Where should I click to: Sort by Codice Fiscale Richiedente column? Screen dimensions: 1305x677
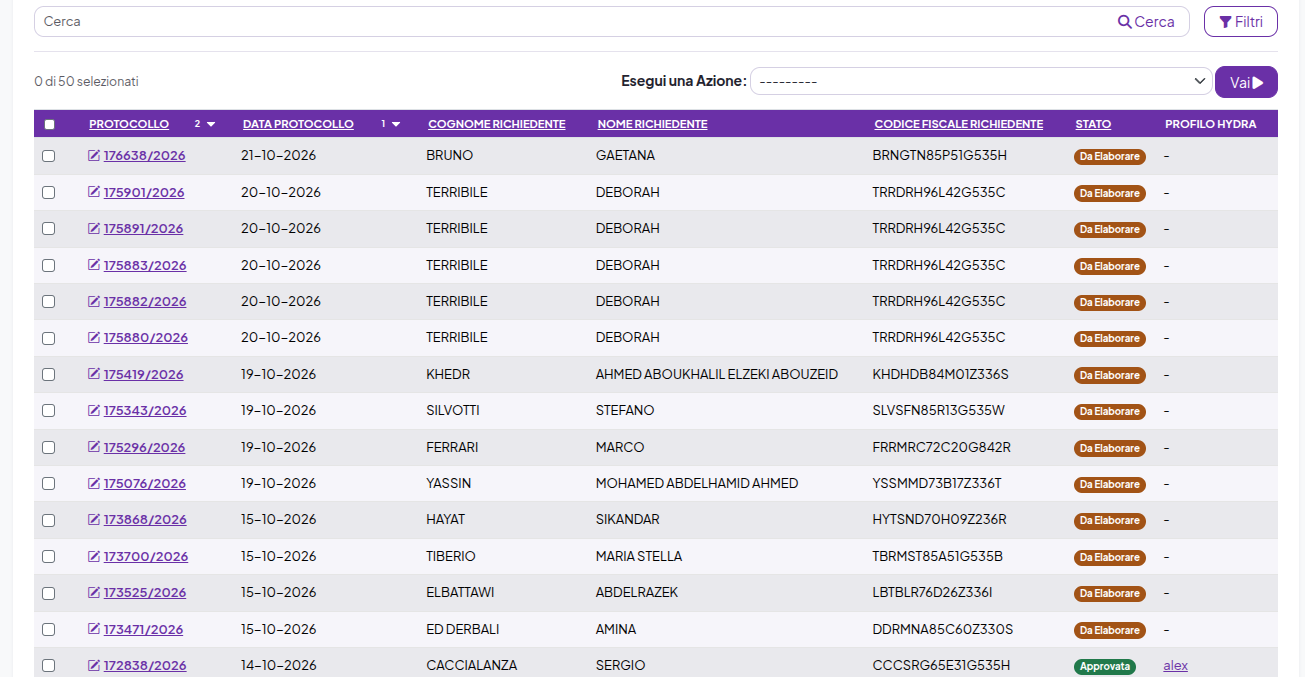[x=958, y=124]
